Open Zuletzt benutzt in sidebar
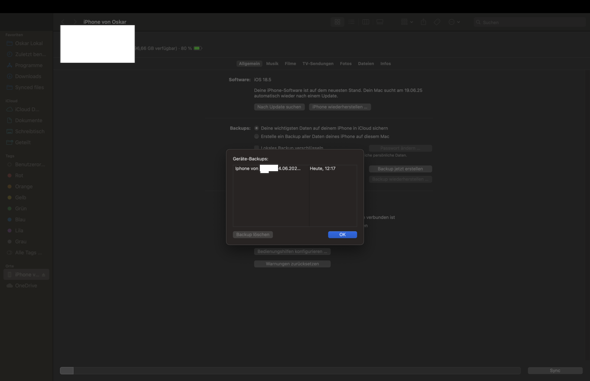Viewport: 590px width, 381px height. click(x=26, y=54)
